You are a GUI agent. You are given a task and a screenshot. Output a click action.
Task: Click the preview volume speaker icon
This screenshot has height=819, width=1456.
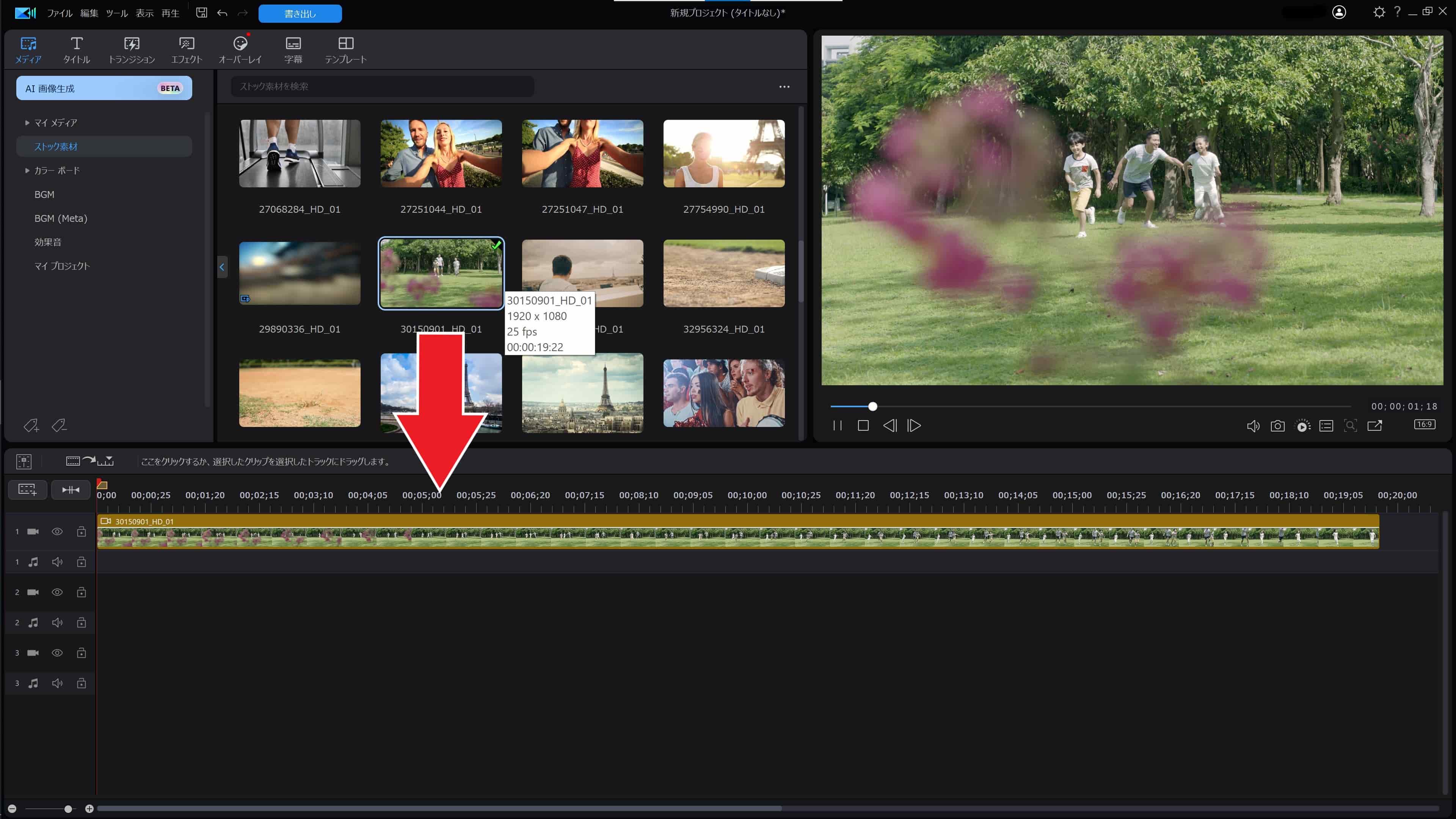(1252, 426)
